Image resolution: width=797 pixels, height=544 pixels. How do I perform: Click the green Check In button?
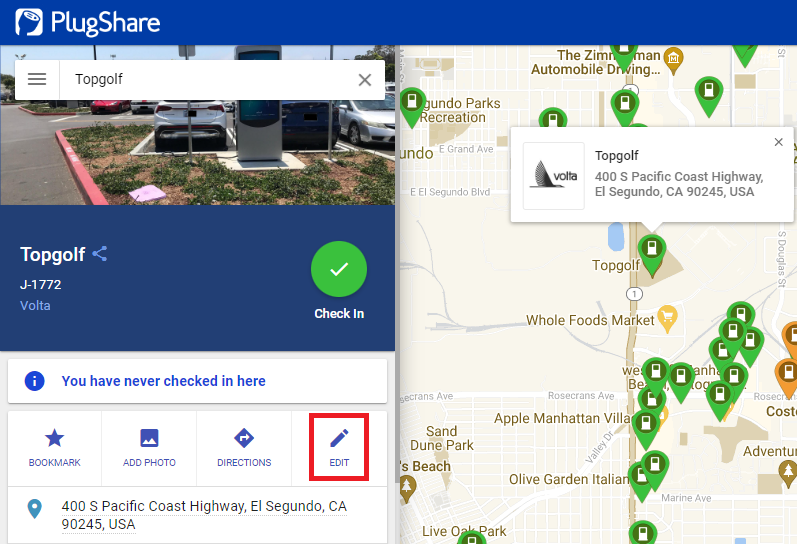click(x=339, y=269)
